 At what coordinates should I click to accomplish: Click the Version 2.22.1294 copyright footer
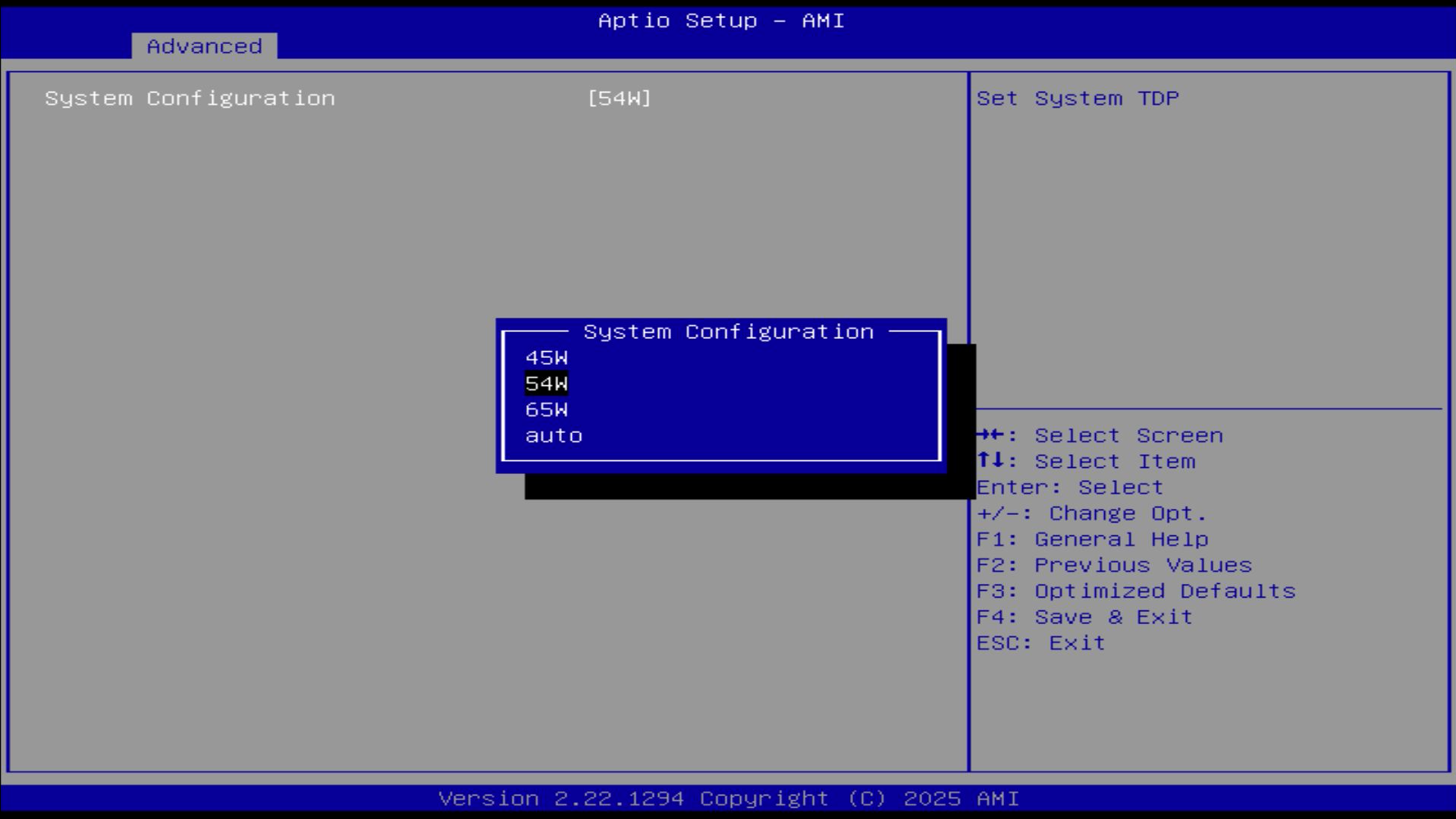point(728,799)
